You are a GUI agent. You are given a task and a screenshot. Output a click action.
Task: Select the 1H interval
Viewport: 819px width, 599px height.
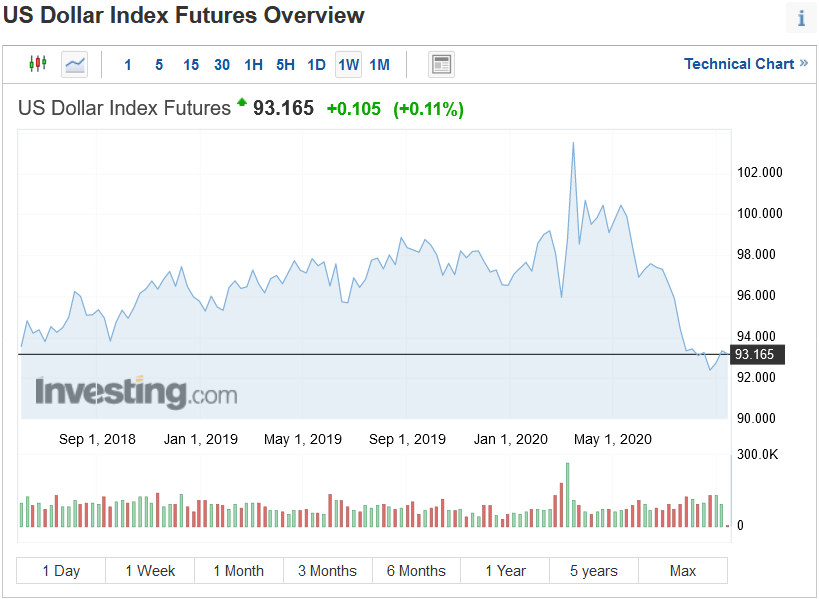point(253,65)
